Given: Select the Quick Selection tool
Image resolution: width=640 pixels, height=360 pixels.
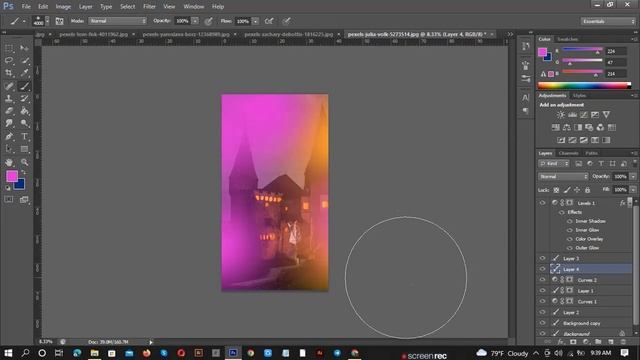Looking at the screenshot, I should coord(24,60).
